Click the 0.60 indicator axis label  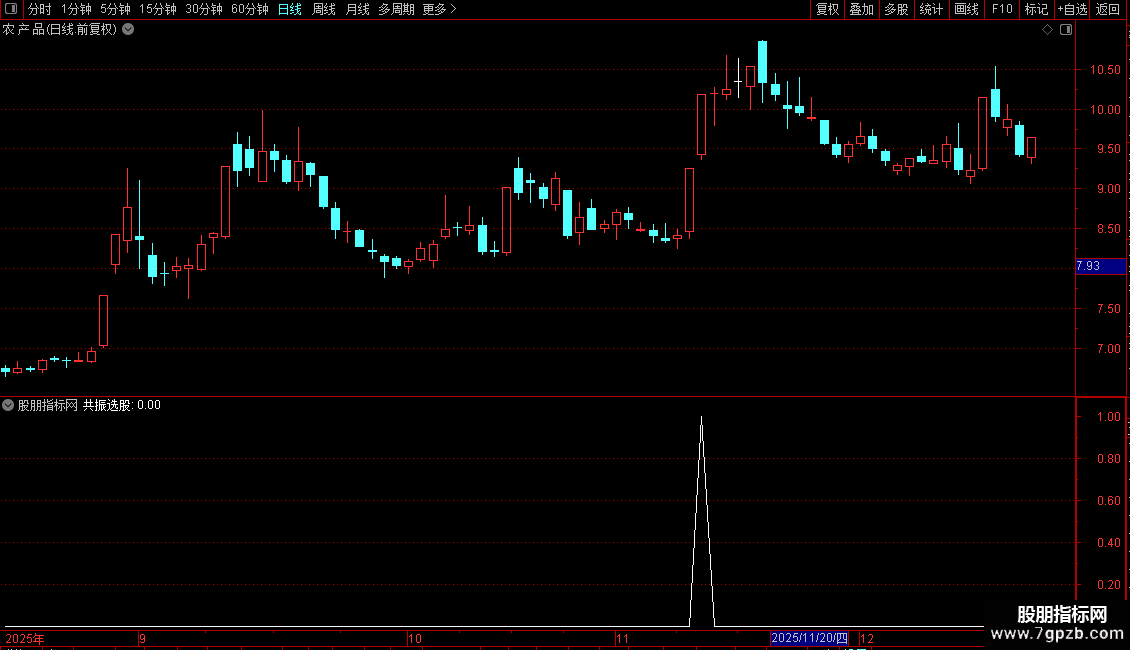(1108, 500)
